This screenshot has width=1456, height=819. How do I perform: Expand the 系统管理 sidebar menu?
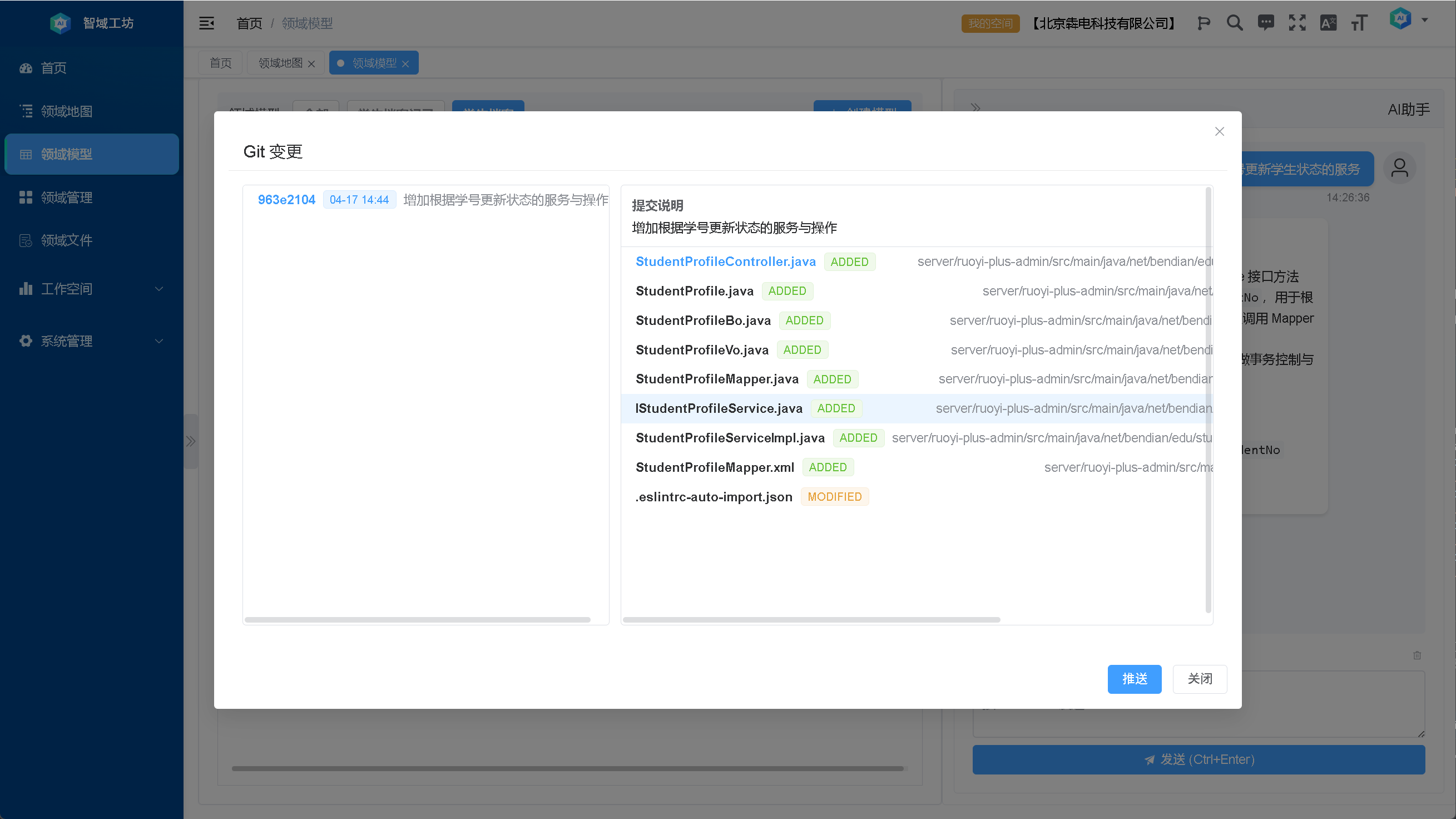[x=92, y=341]
